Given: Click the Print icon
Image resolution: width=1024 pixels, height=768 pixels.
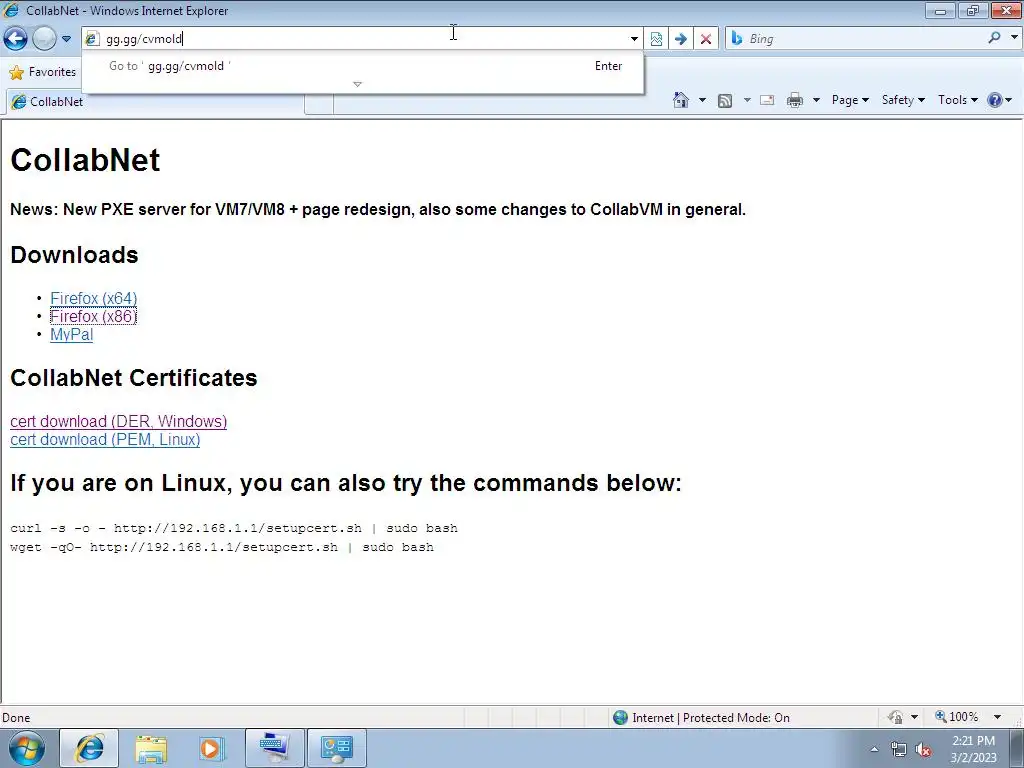Looking at the screenshot, I should [795, 101].
